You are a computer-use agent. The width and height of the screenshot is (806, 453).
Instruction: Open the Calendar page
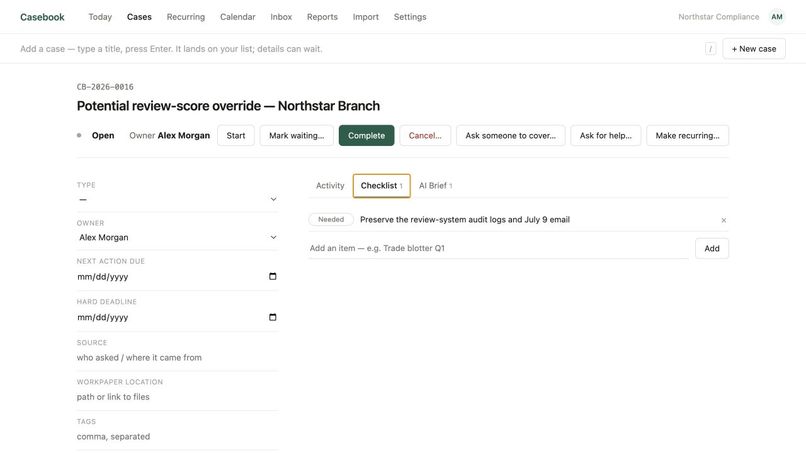(237, 17)
